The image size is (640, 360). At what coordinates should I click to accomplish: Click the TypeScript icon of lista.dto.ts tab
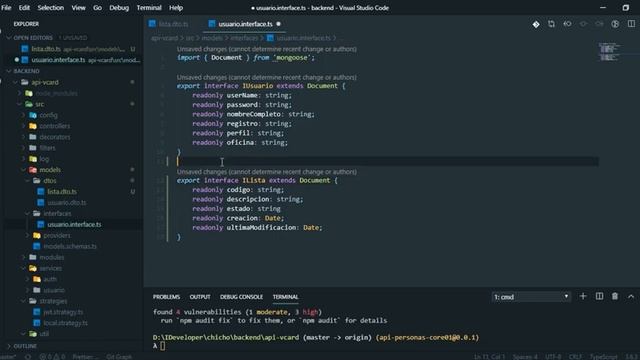pyautogui.click(x=152, y=24)
